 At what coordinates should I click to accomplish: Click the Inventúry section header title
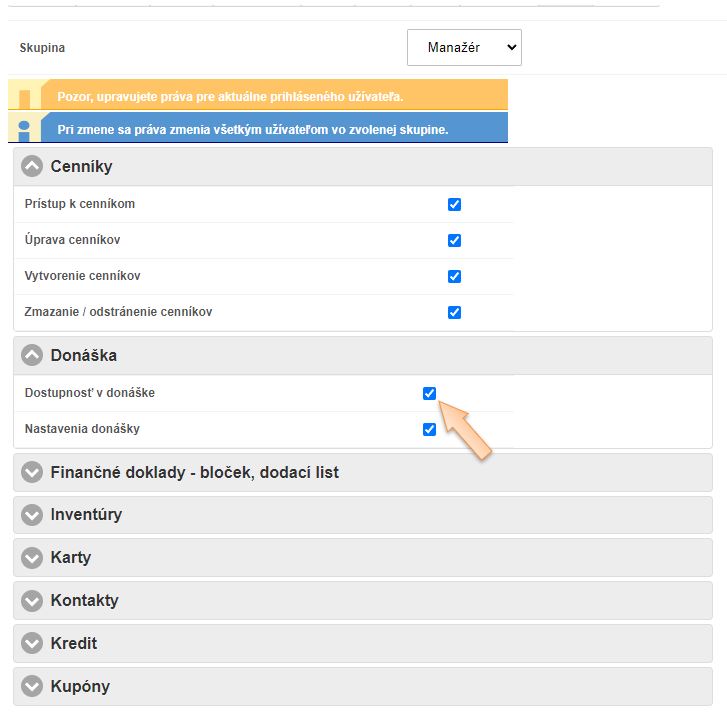click(x=86, y=515)
